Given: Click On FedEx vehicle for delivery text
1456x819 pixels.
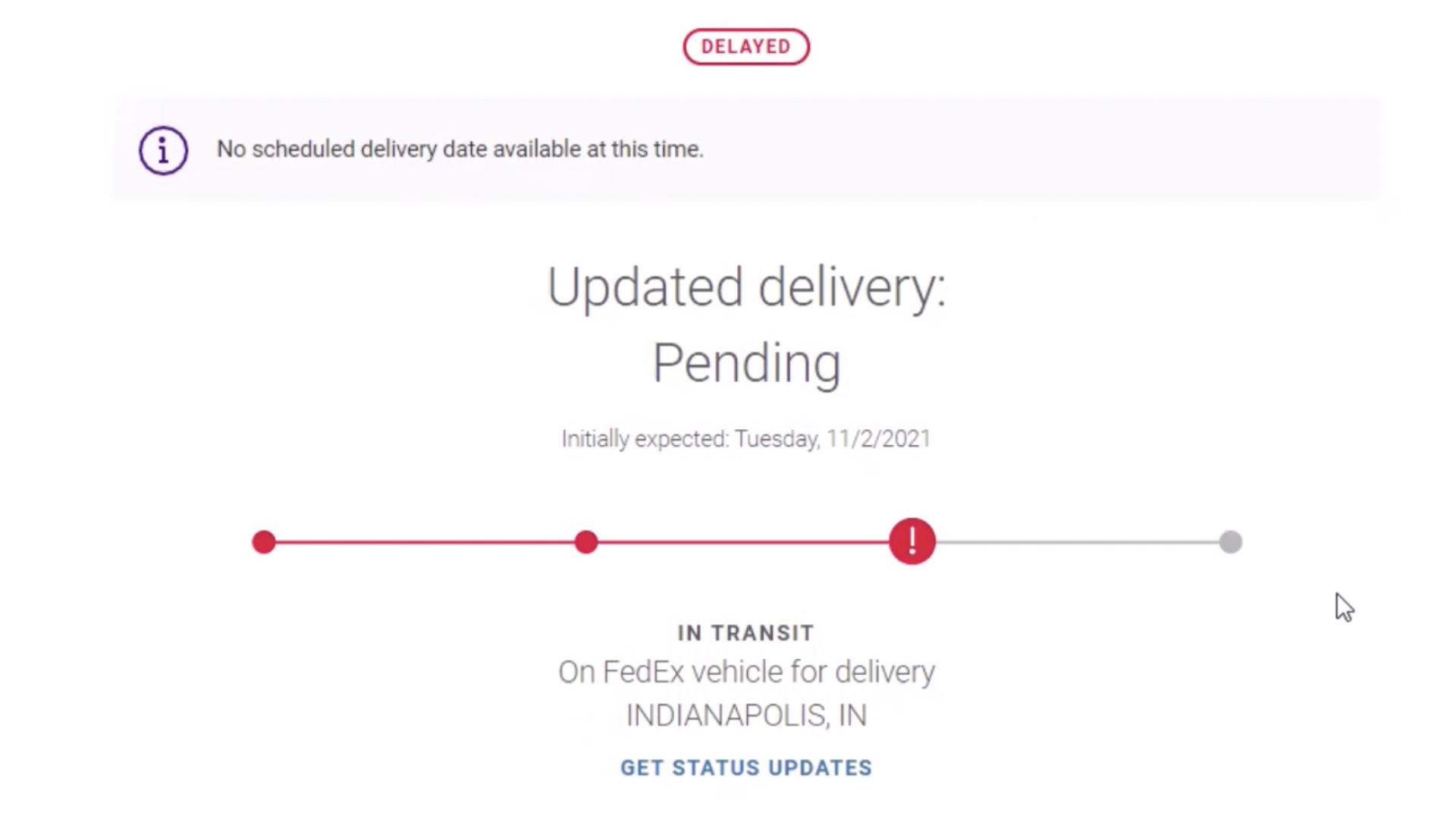Looking at the screenshot, I should point(746,673).
